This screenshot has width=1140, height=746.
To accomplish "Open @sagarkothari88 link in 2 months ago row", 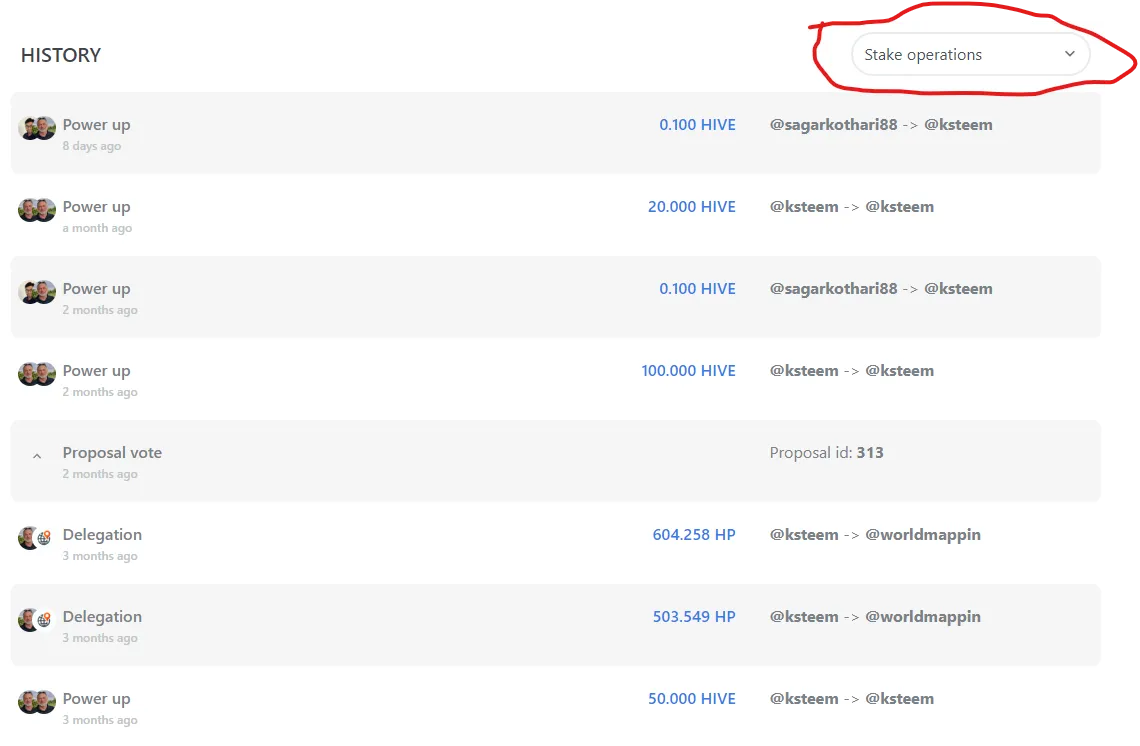I will 833,289.
